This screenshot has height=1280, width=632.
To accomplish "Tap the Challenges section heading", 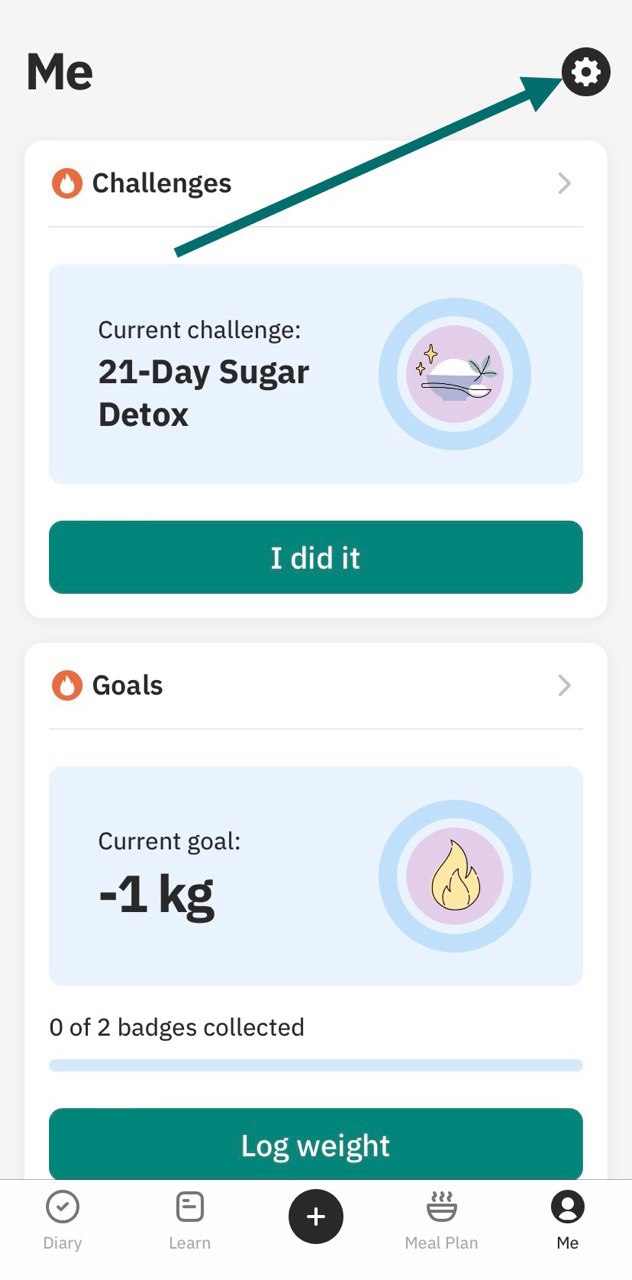I will click(162, 183).
